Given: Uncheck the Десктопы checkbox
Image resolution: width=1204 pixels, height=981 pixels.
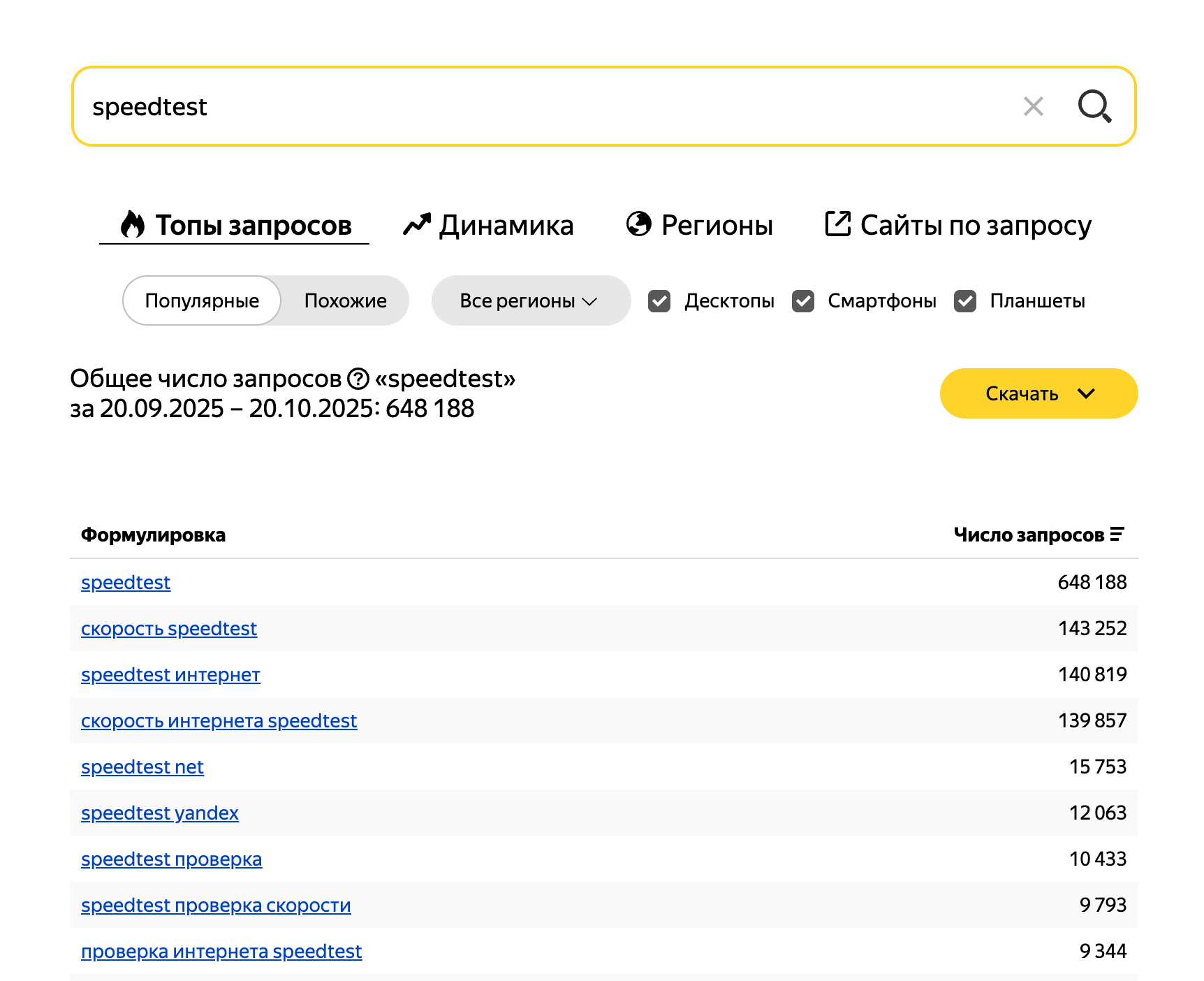Looking at the screenshot, I should [x=659, y=301].
